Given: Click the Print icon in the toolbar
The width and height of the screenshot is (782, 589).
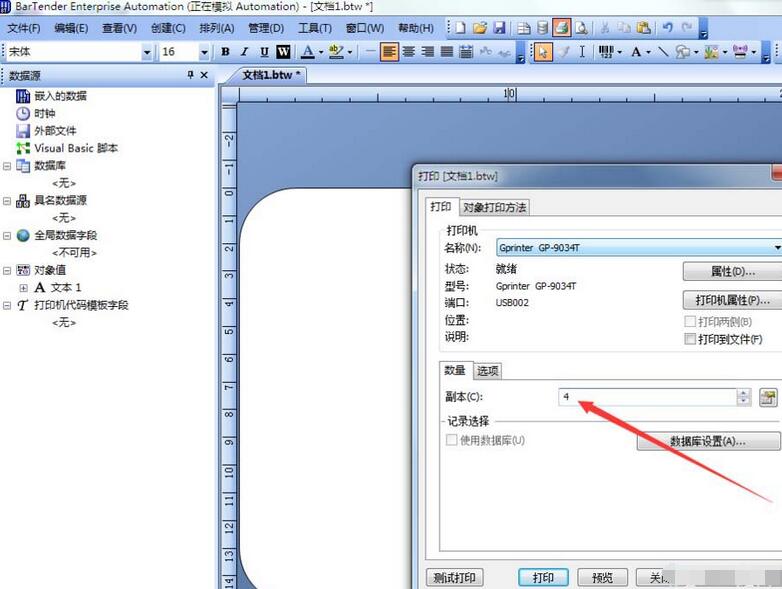Looking at the screenshot, I should pyautogui.click(x=562, y=28).
